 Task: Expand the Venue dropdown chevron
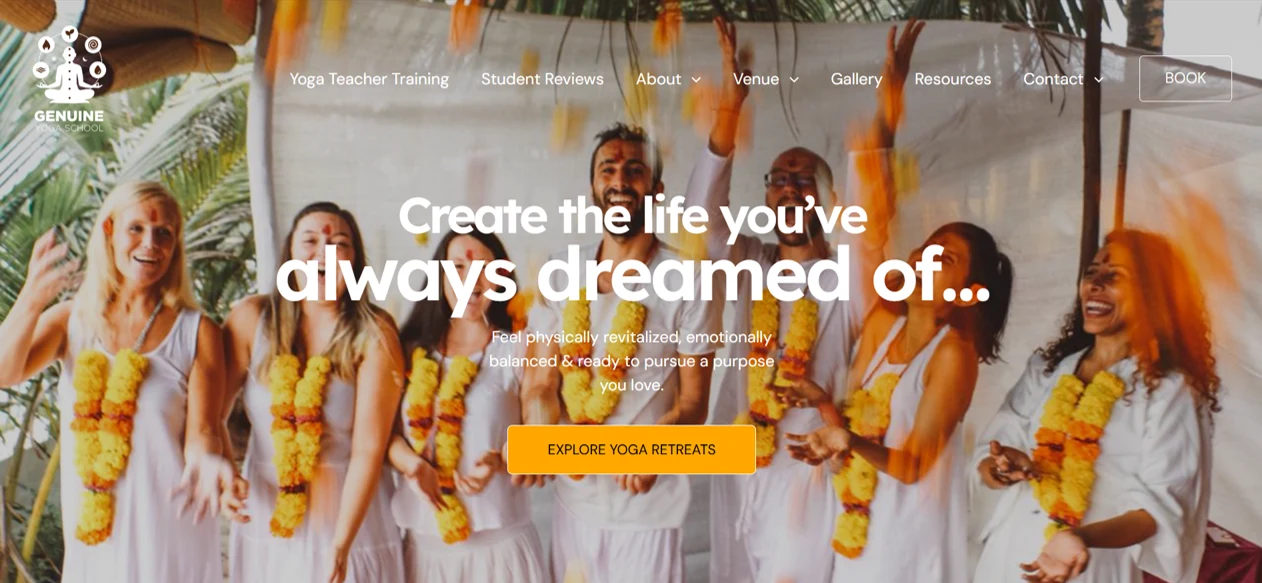794,80
